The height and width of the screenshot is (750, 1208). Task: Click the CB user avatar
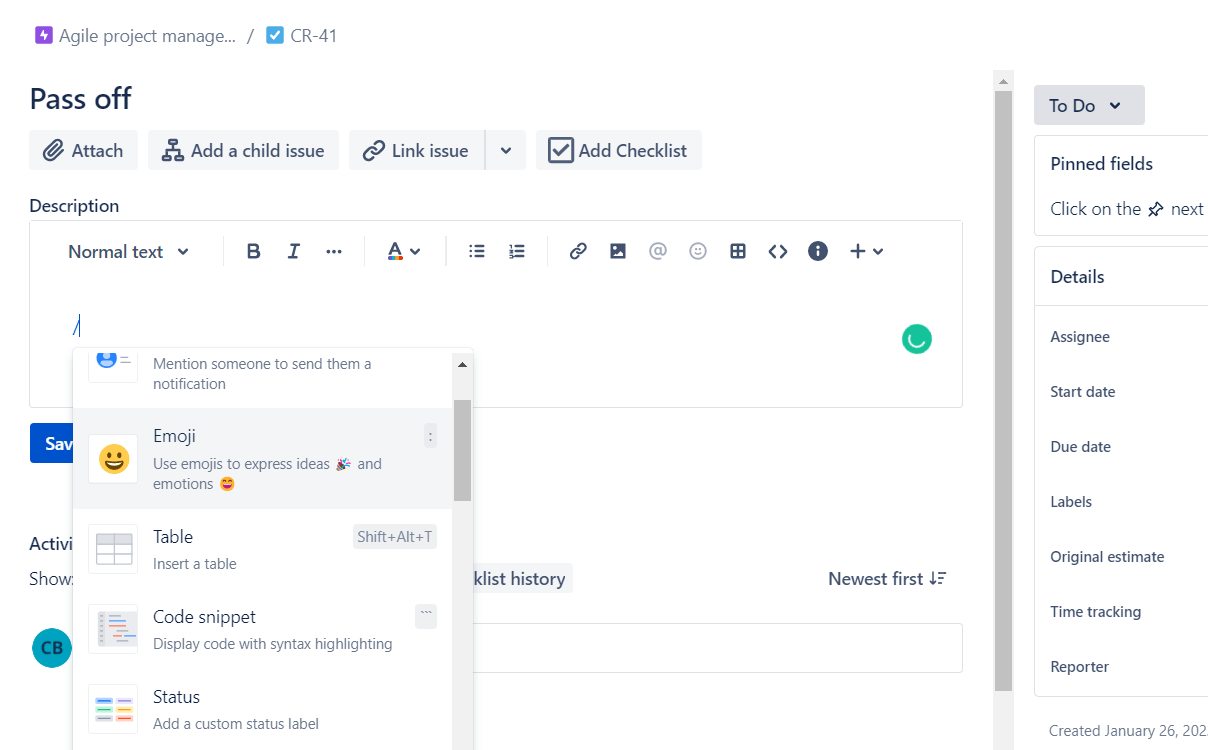tap(52, 648)
